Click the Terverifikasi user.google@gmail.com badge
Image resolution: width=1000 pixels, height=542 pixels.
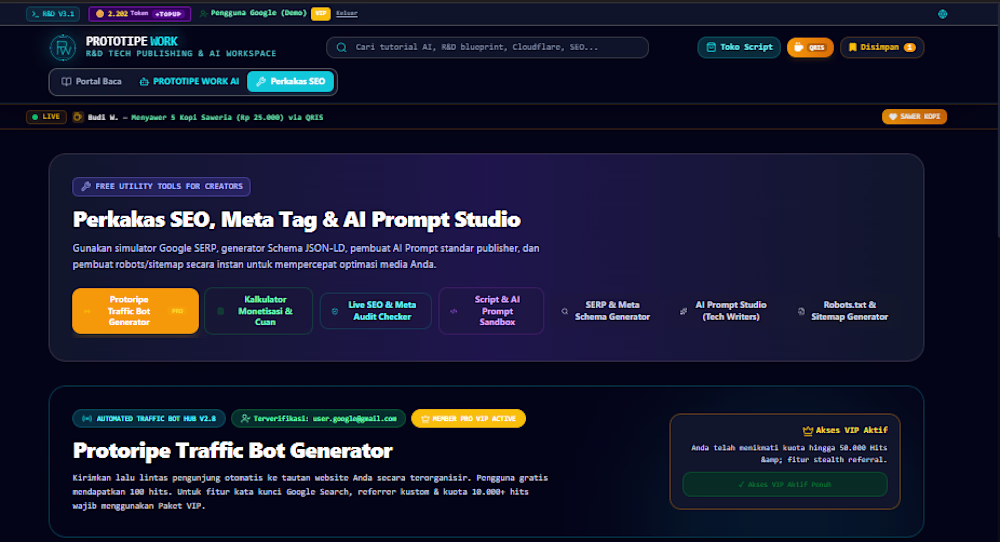click(318, 419)
